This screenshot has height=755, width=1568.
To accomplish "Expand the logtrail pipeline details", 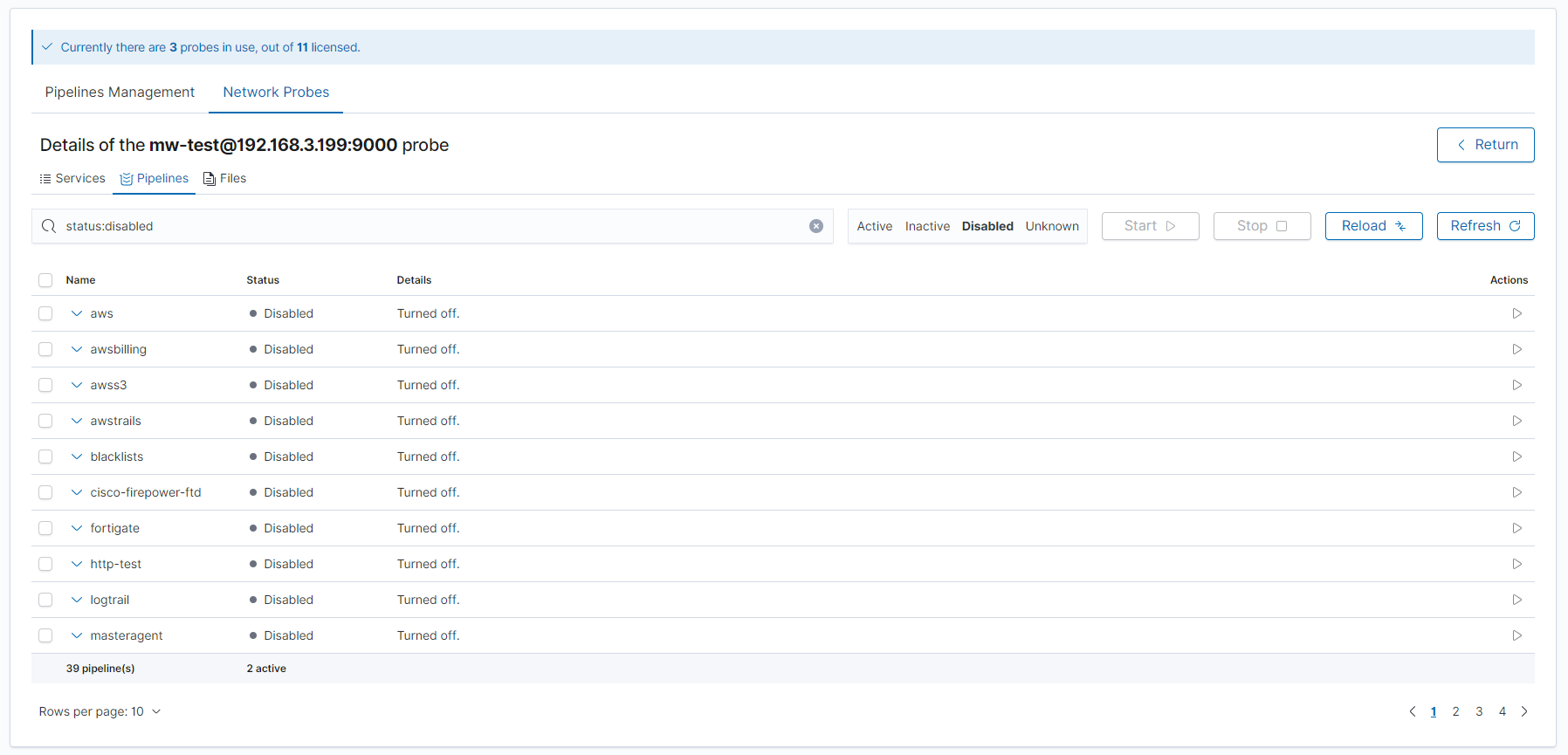I will point(77,600).
